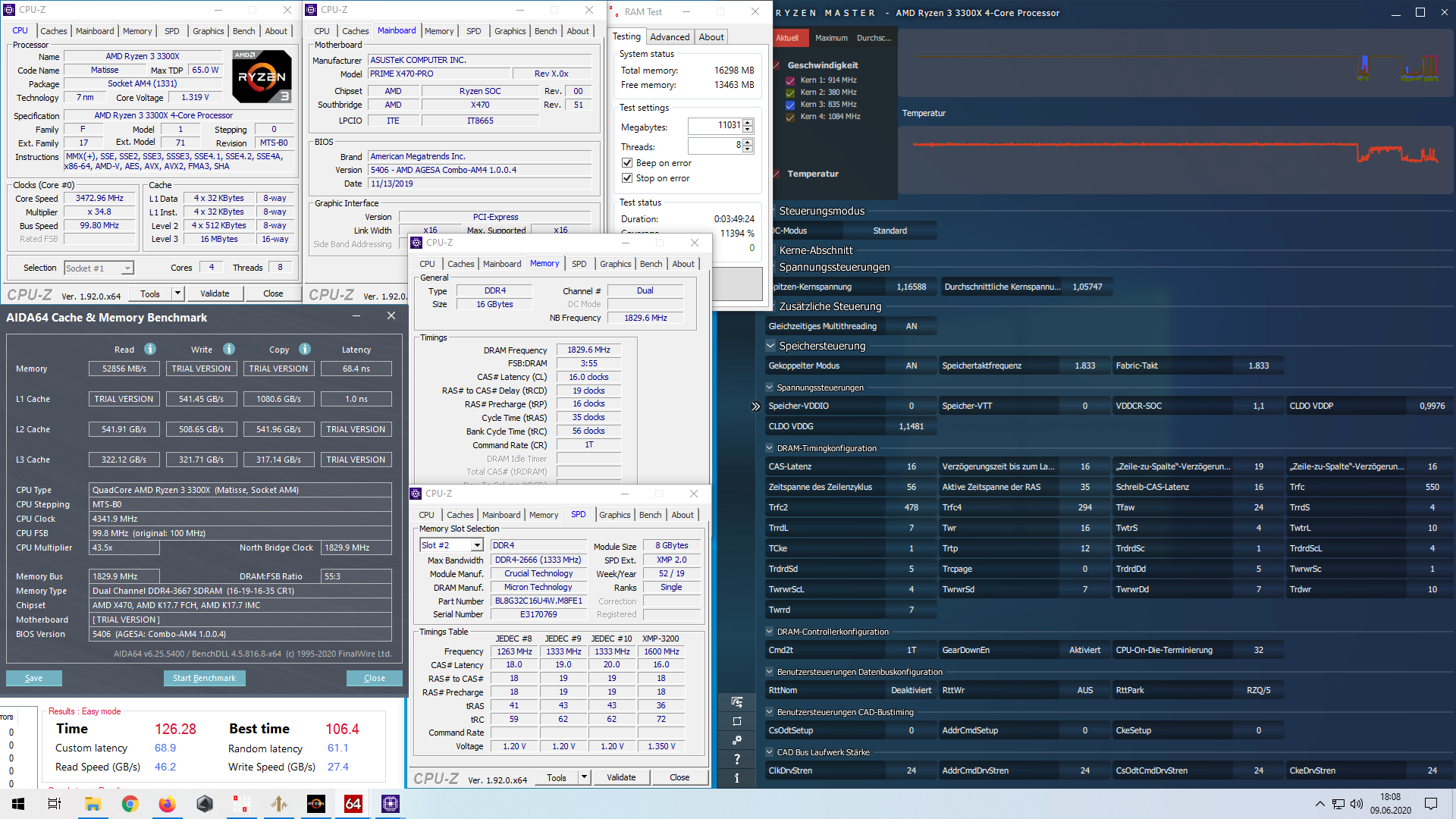
Task: Open AIDA64 from the taskbar
Action: [x=353, y=804]
